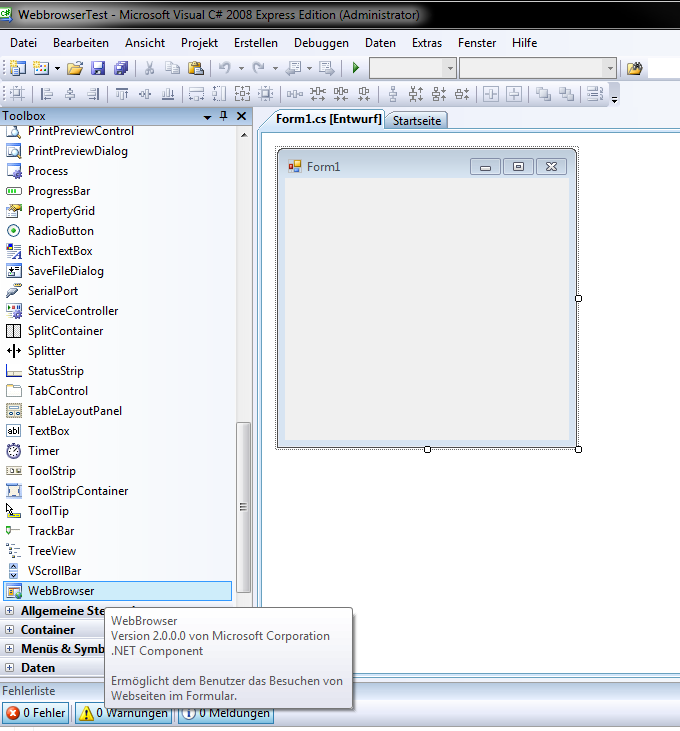Expand the Daten toolbox group
680x731 pixels.
click(9, 668)
